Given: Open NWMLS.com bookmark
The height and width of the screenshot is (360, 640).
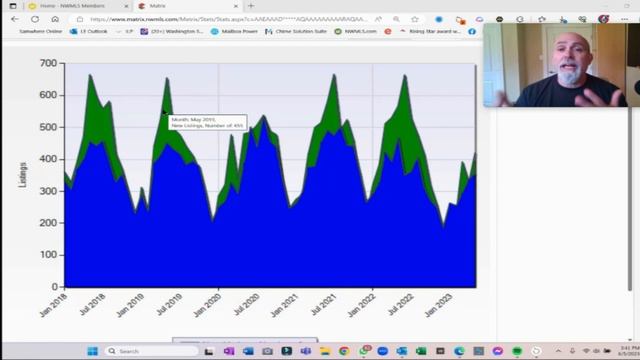Looking at the screenshot, I should click(x=356, y=31).
